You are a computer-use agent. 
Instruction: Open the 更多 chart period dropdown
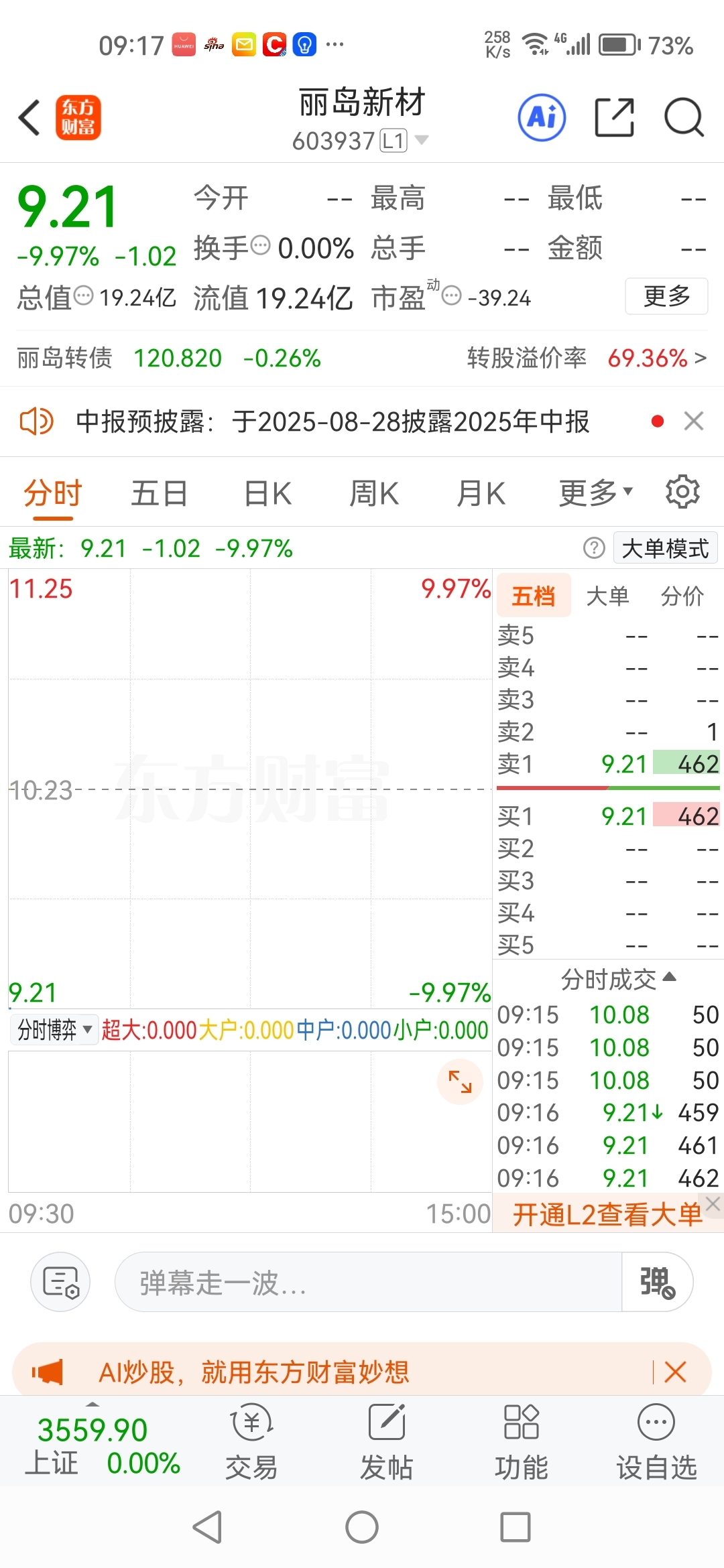point(596,493)
